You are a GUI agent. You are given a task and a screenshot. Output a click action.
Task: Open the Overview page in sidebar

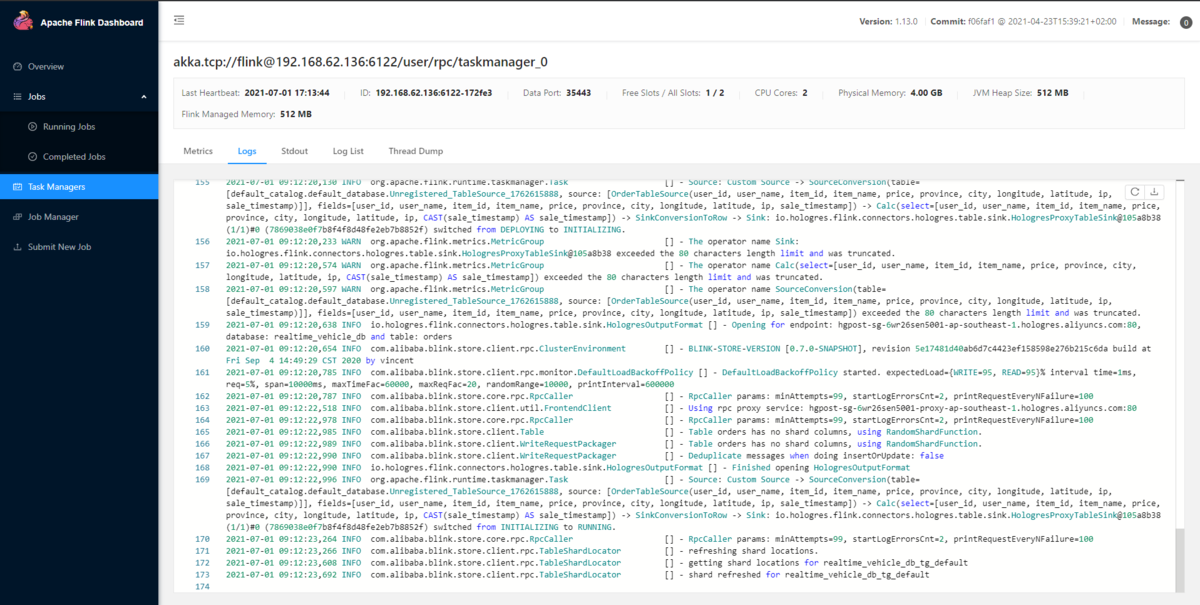pyautogui.click(x=79, y=66)
